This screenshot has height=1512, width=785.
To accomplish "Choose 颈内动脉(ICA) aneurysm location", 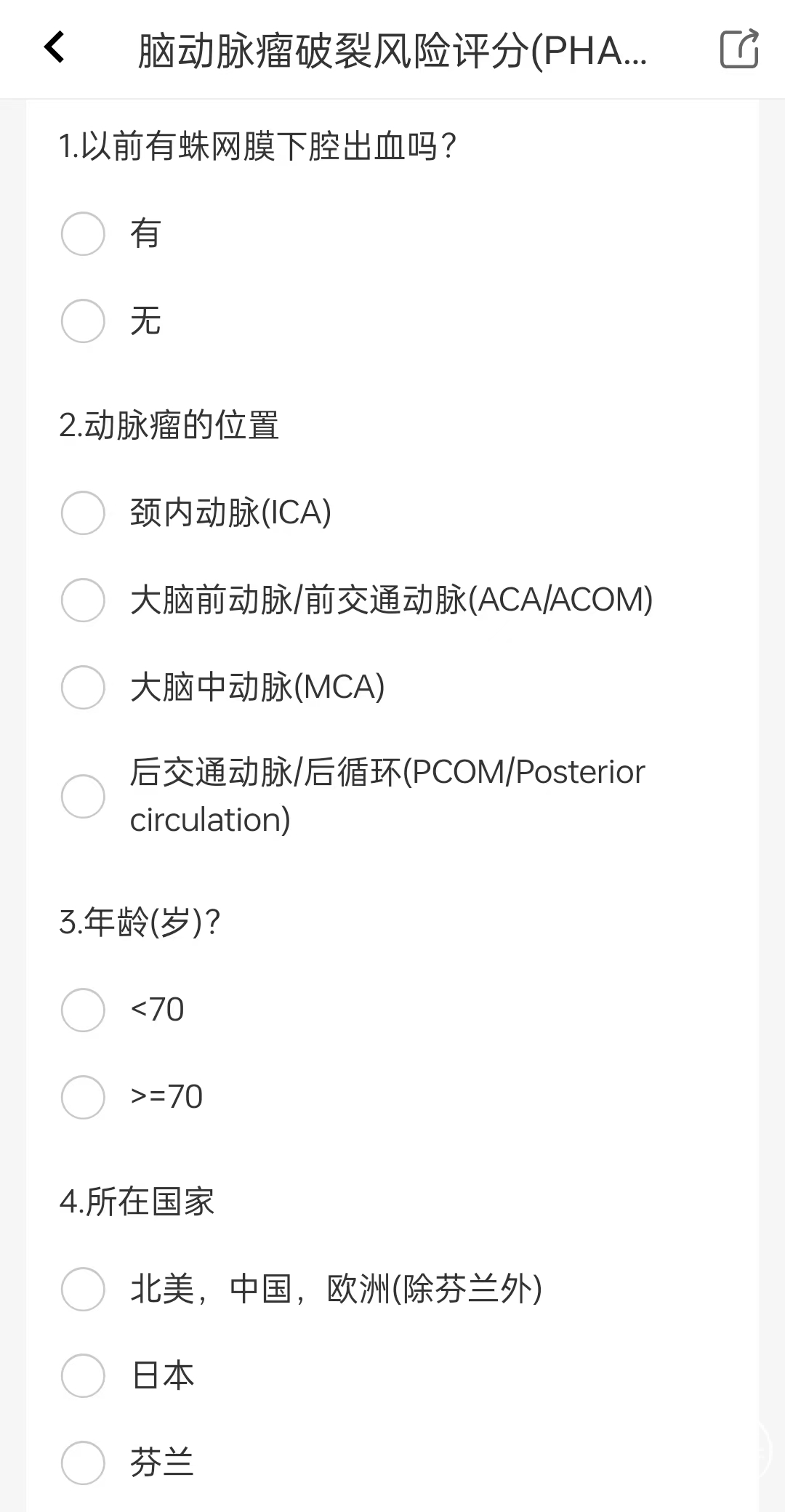I will [83, 513].
